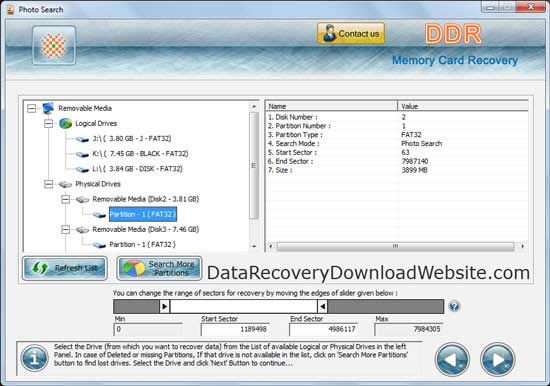Select Removable Media (Disk3 - 7.46 GB)
Image resolution: width=550 pixels, height=386 pixels.
pyautogui.click(x=146, y=229)
